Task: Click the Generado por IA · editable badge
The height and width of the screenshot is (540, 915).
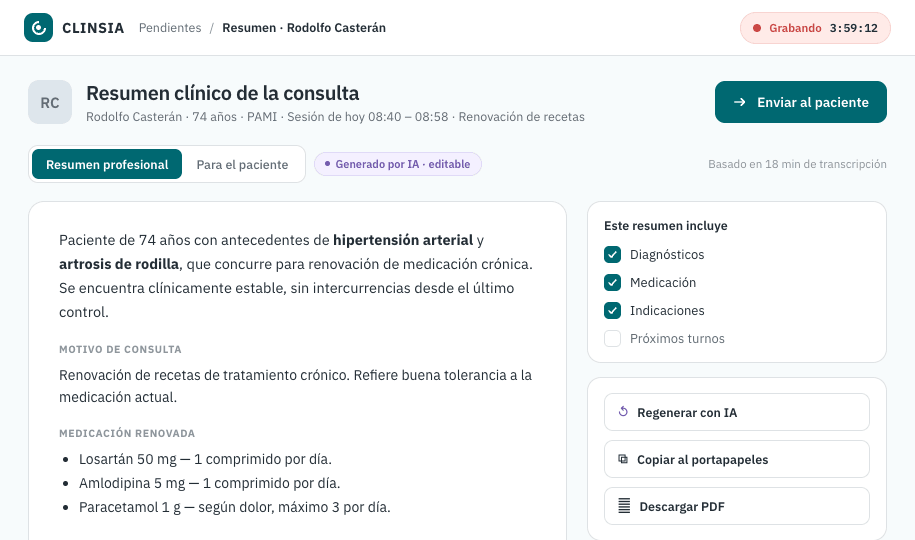Action: pyautogui.click(x=398, y=164)
